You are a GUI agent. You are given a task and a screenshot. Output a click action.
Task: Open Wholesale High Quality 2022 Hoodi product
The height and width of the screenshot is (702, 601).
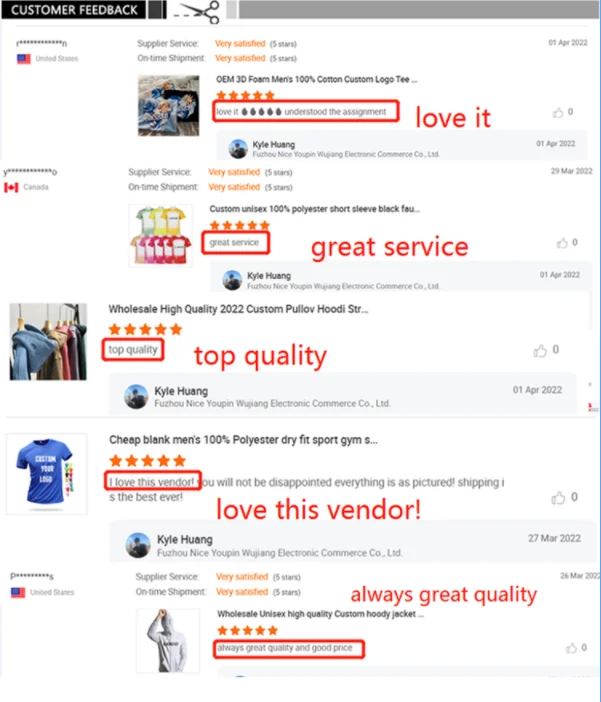[x=238, y=309]
